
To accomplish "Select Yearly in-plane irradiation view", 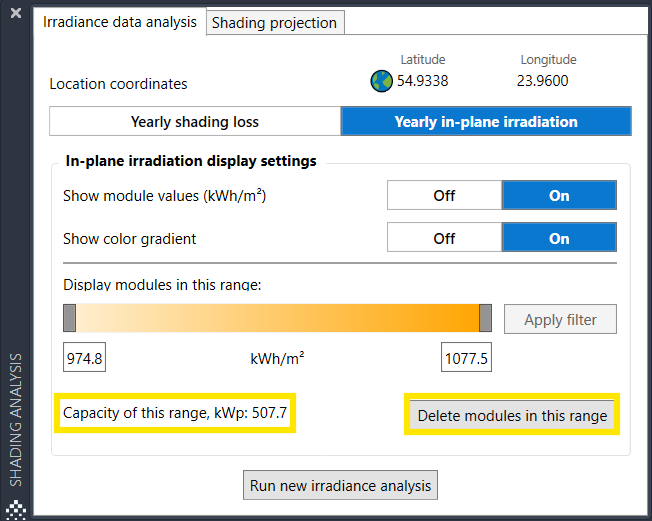I will (x=486, y=122).
